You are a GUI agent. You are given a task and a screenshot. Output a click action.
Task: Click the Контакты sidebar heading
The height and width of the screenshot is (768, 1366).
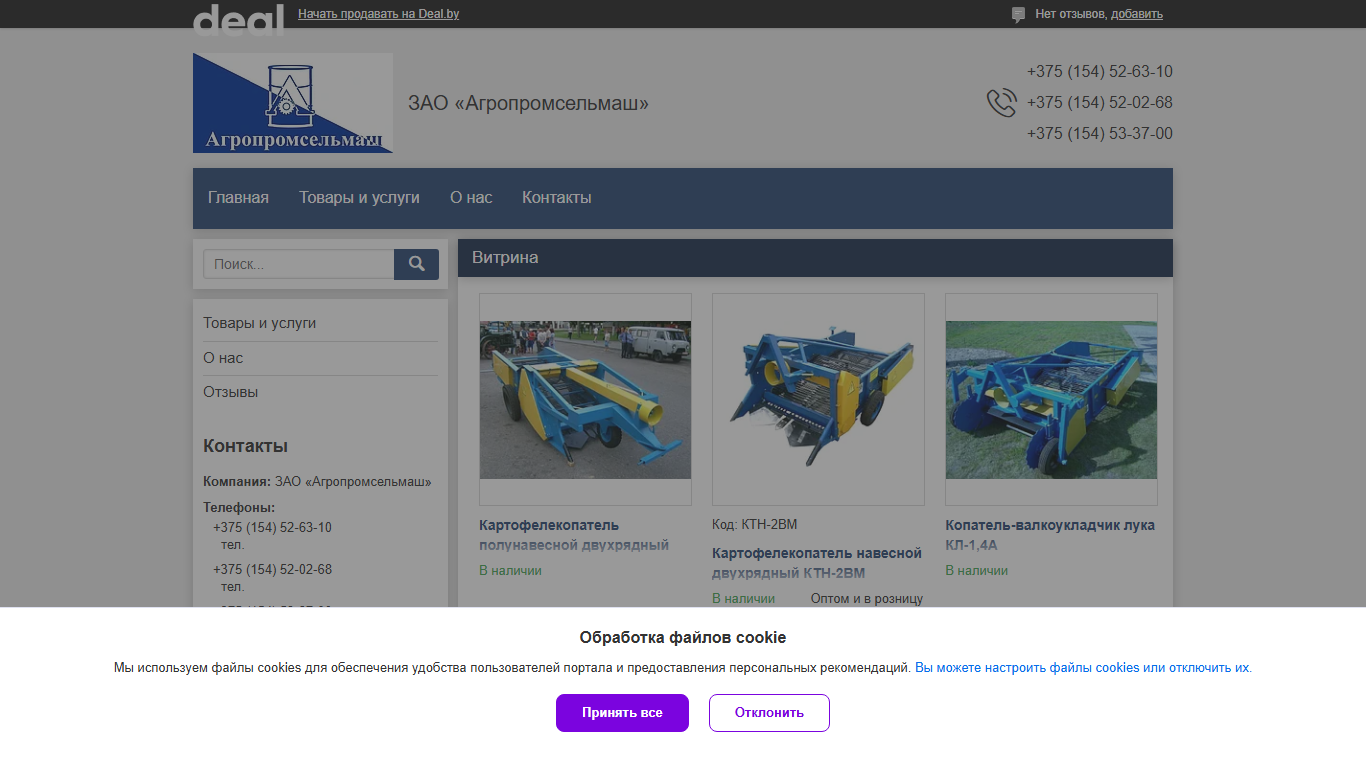245,446
